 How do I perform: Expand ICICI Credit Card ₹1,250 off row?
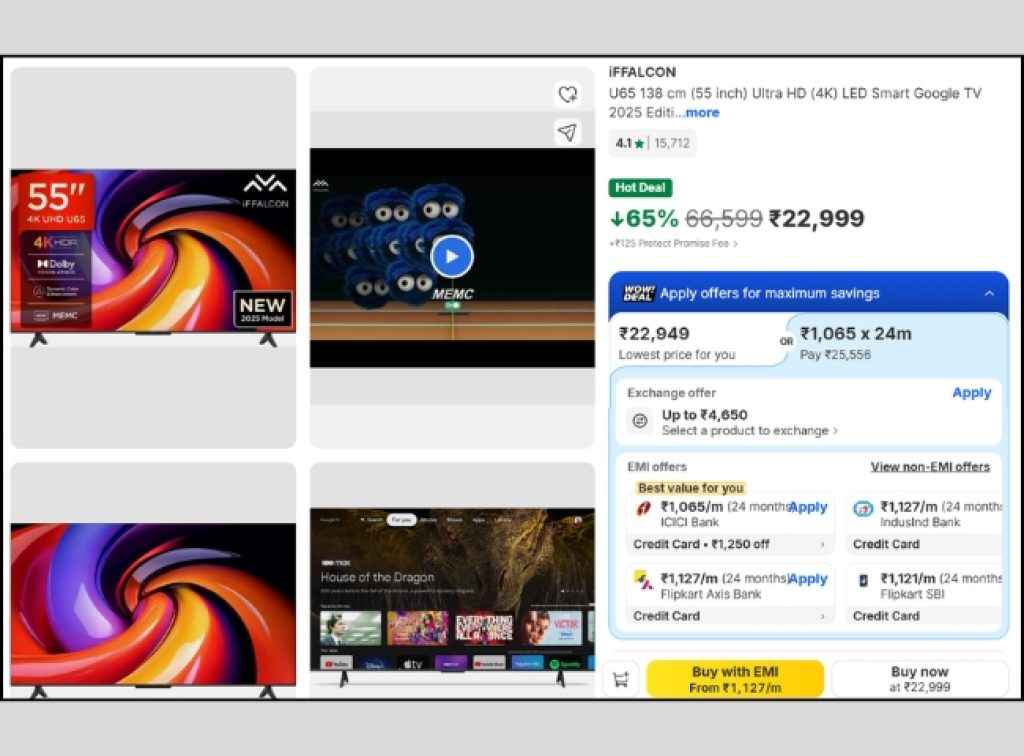[731, 544]
